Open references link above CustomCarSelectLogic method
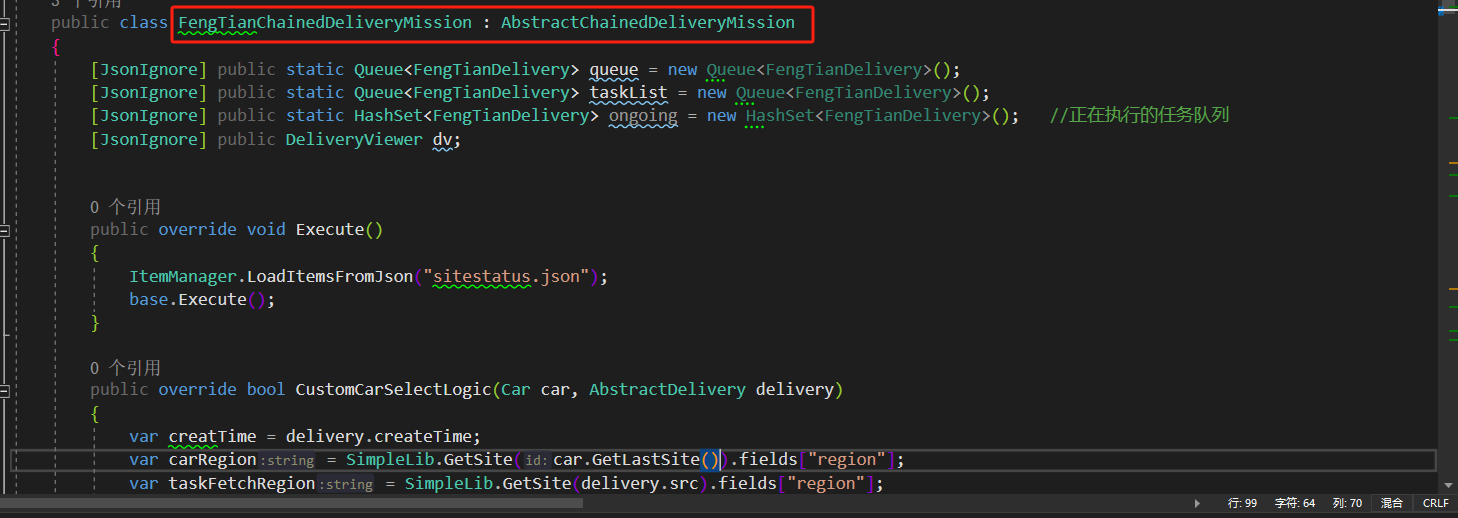This screenshot has height=518, width=1458. tap(125, 368)
